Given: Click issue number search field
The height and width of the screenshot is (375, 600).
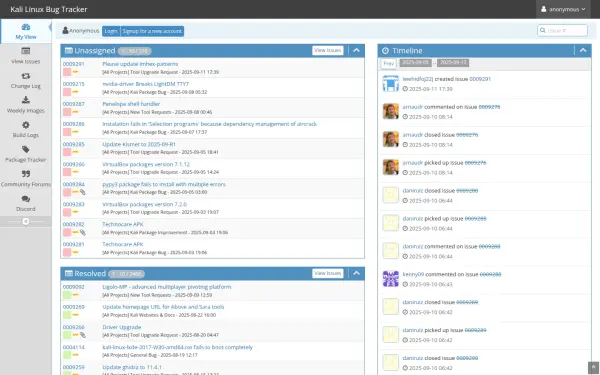Looking at the screenshot, I should (562, 30).
